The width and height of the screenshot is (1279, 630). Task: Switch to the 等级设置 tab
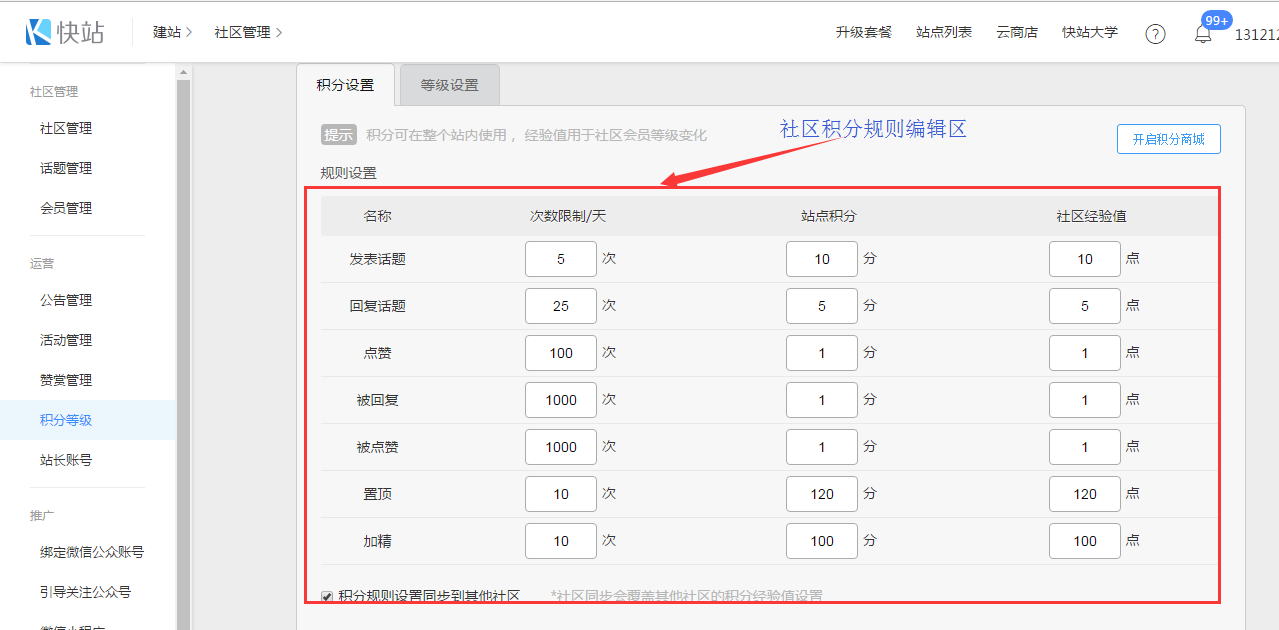click(x=449, y=85)
